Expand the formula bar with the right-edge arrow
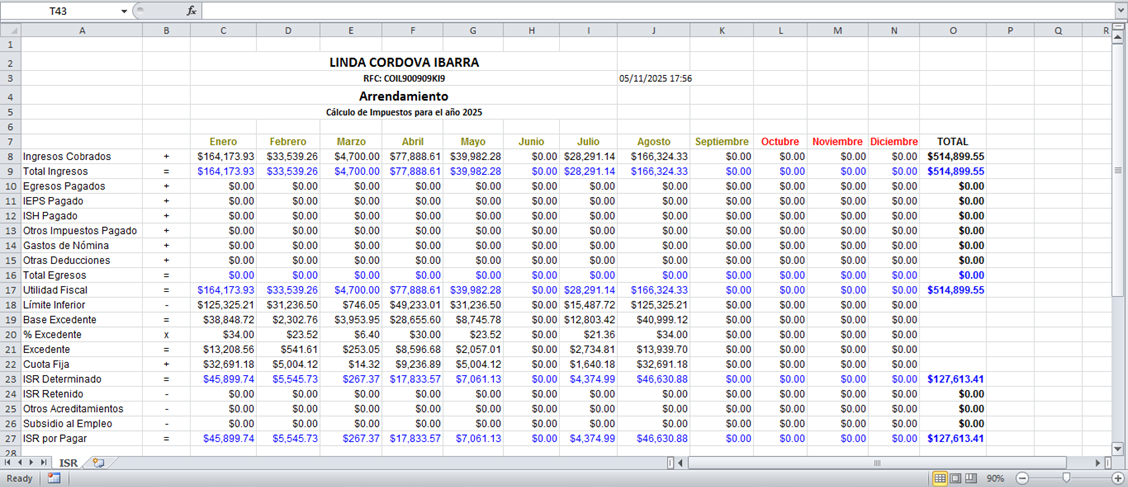The height and width of the screenshot is (487, 1128). pyautogui.click(x=1120, y=10)
